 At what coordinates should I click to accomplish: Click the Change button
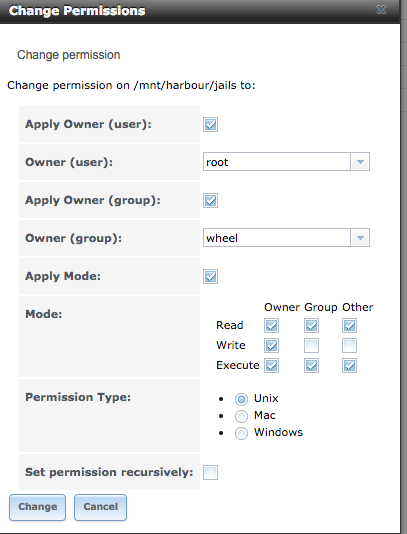[37, 507]
